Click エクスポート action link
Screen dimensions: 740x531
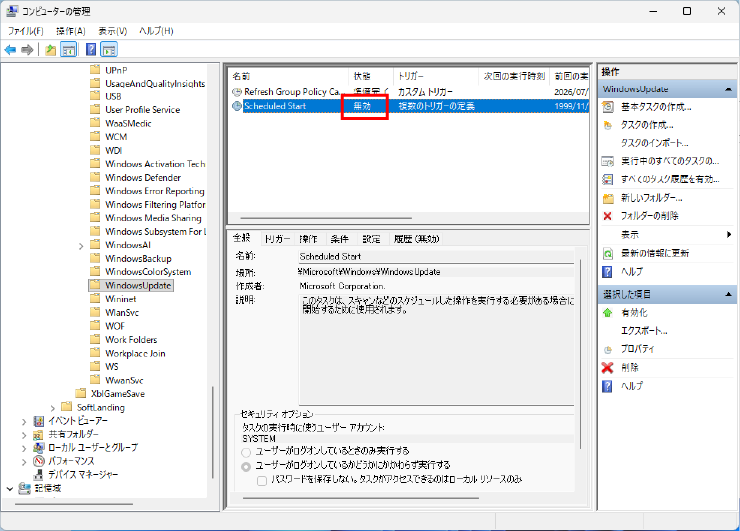coord(644,331)
